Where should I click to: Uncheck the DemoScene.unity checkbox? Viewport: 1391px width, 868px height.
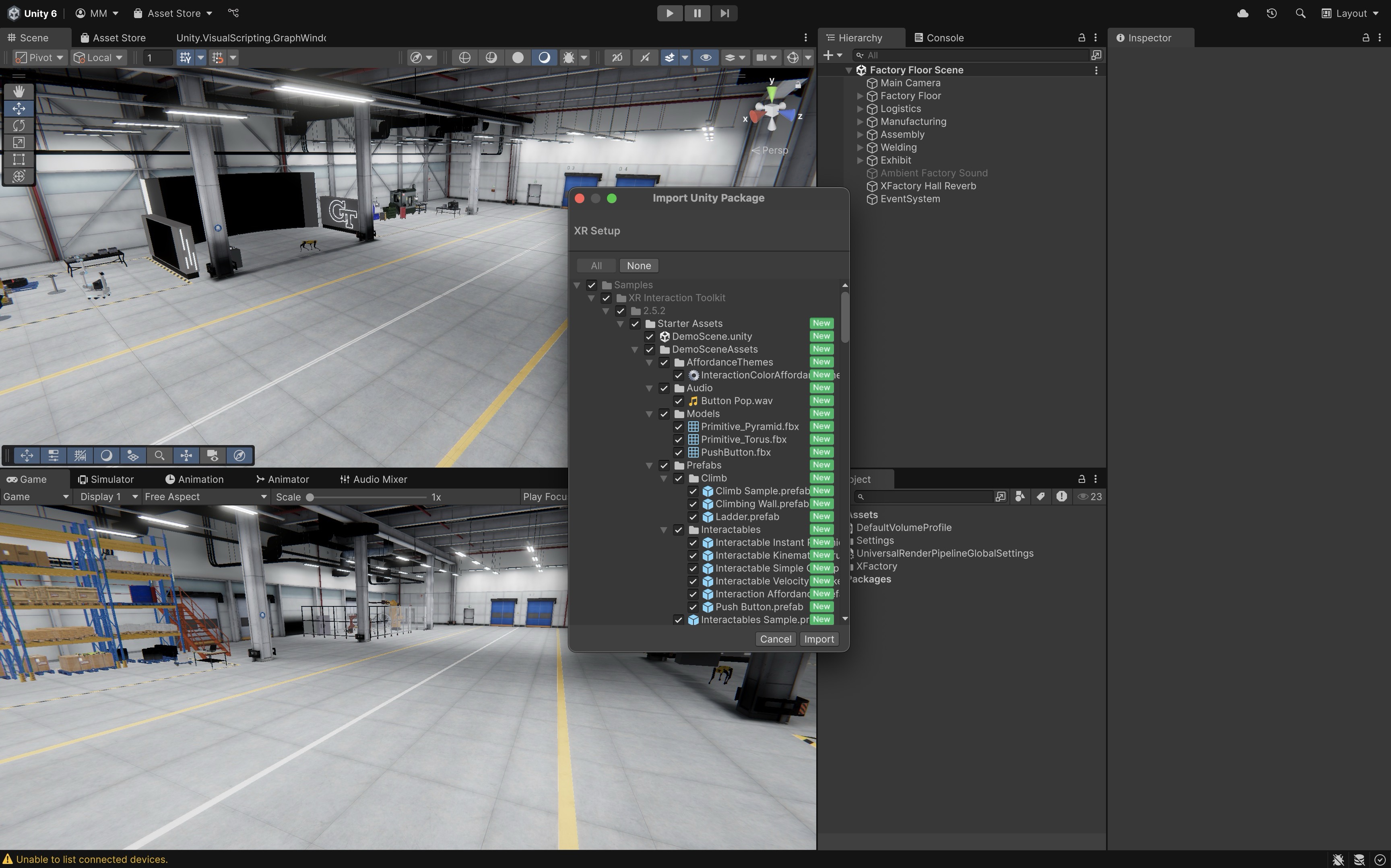point(649,337)
